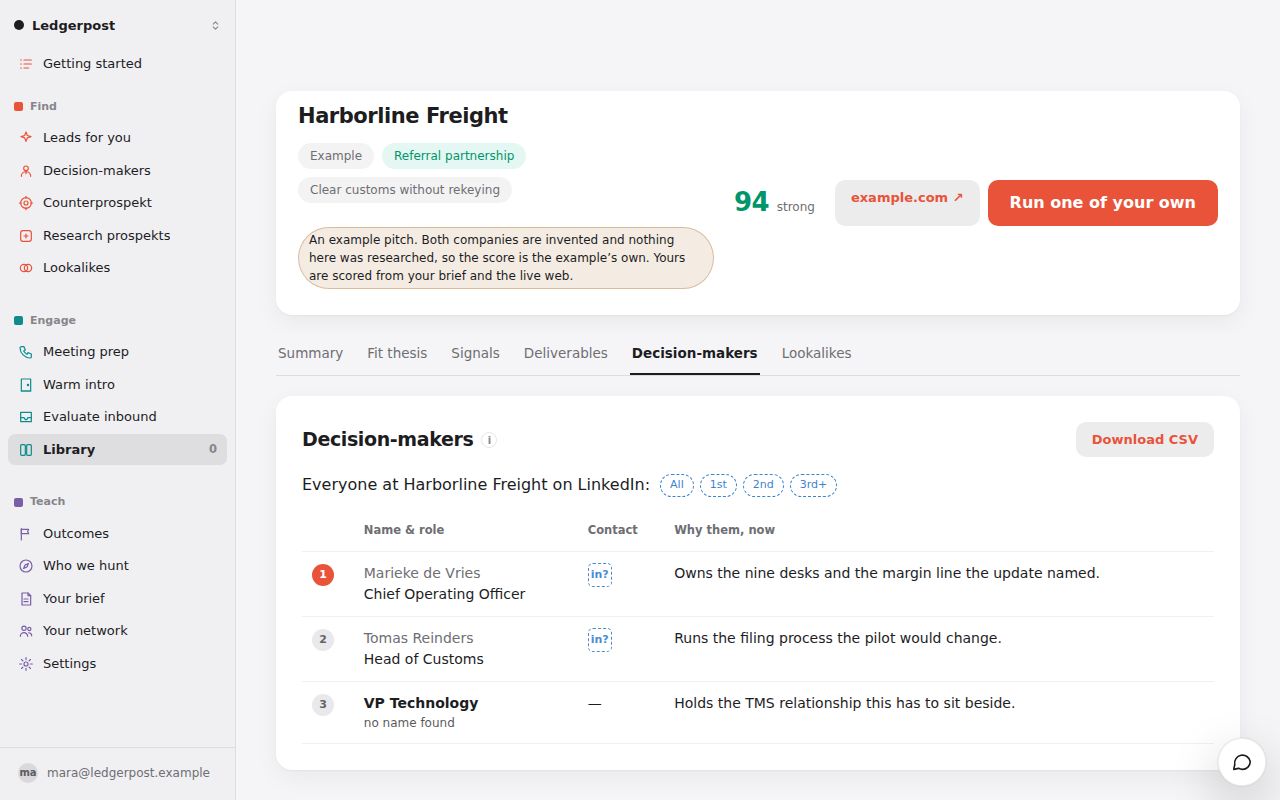Open Your brief page
The height and width of the screenshot is (800, 1280).
(117, 599)
